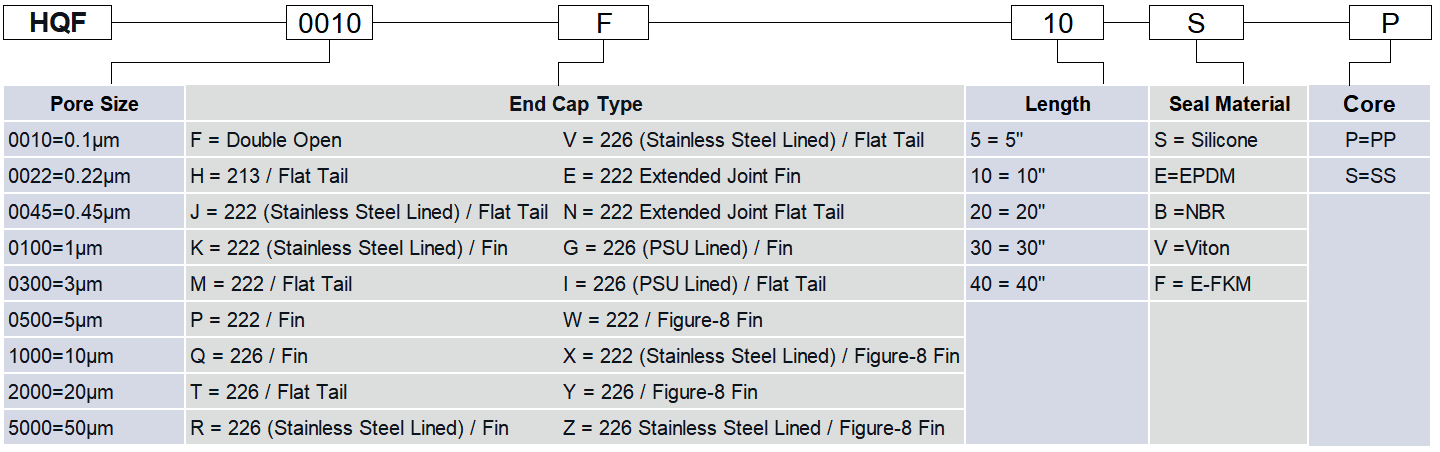The height and width of the screenshot is (452, 1440).
Task: Pick the V =Viton seal option
Action: (1192, 248)
